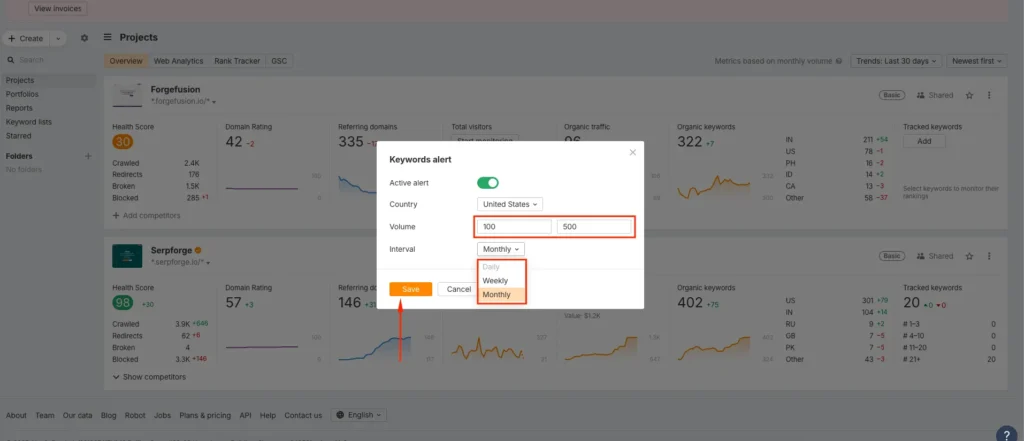The height and width of the screenshot is (441, 1024).
Task: Click the hamburger menu icon next to Projects
Action: coord(108,37)
